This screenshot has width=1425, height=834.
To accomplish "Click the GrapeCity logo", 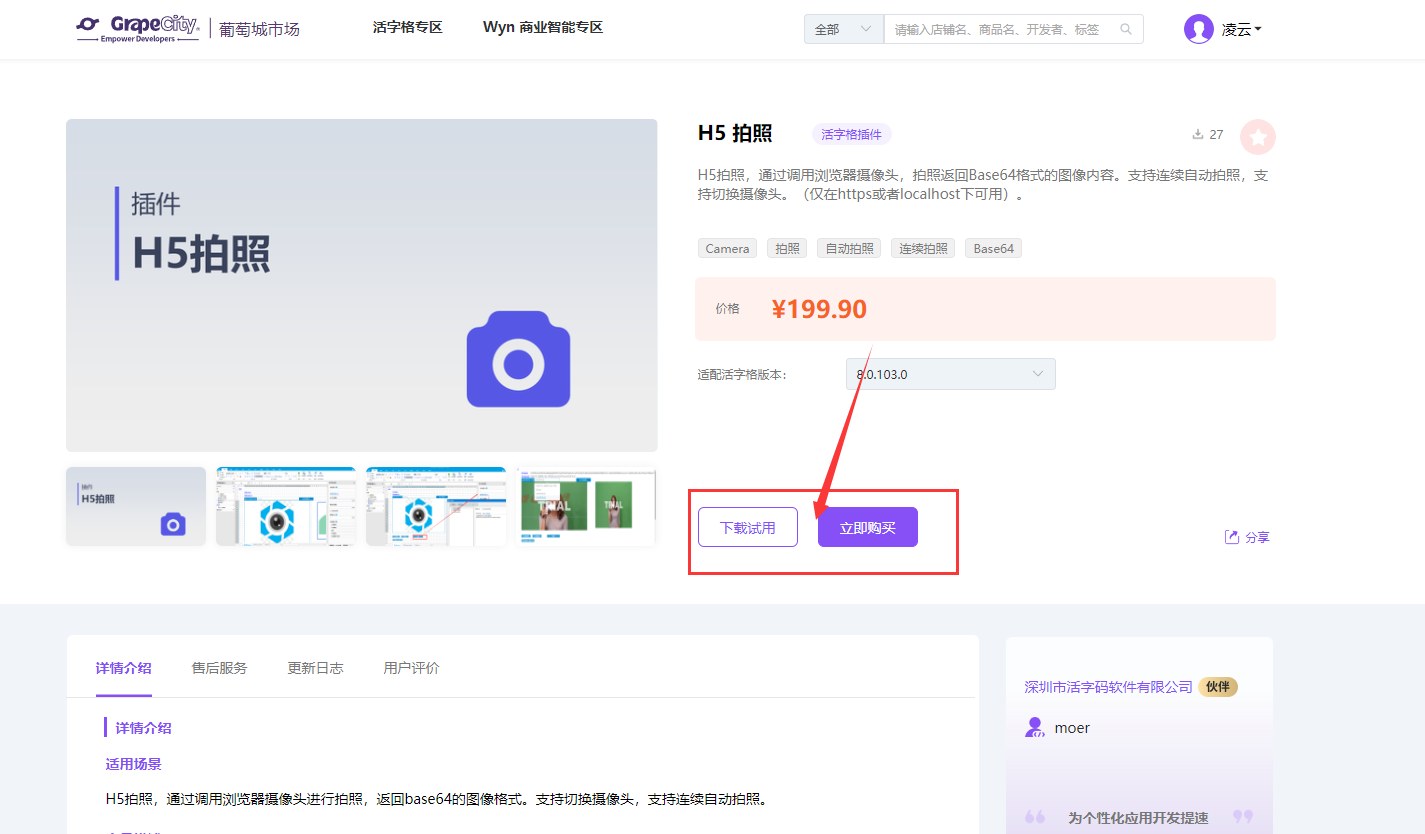I will (138, 28).
